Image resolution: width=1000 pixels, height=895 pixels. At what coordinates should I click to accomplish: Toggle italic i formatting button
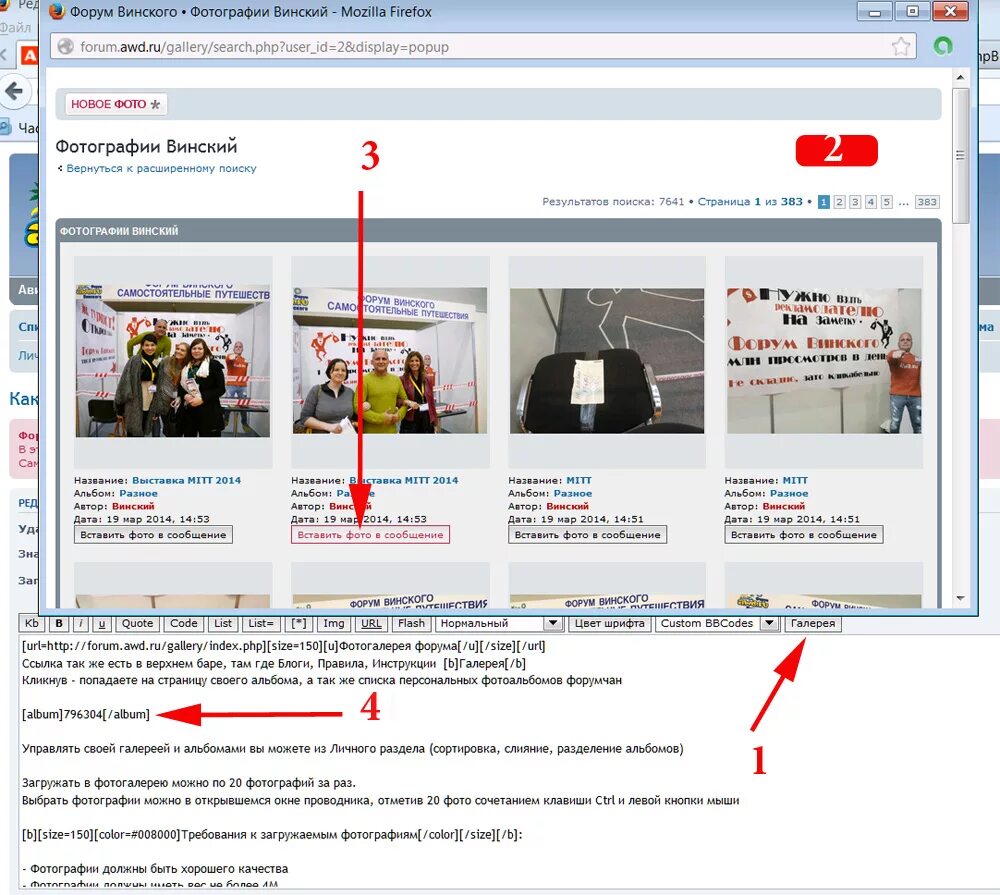click(x=81, y=623)
